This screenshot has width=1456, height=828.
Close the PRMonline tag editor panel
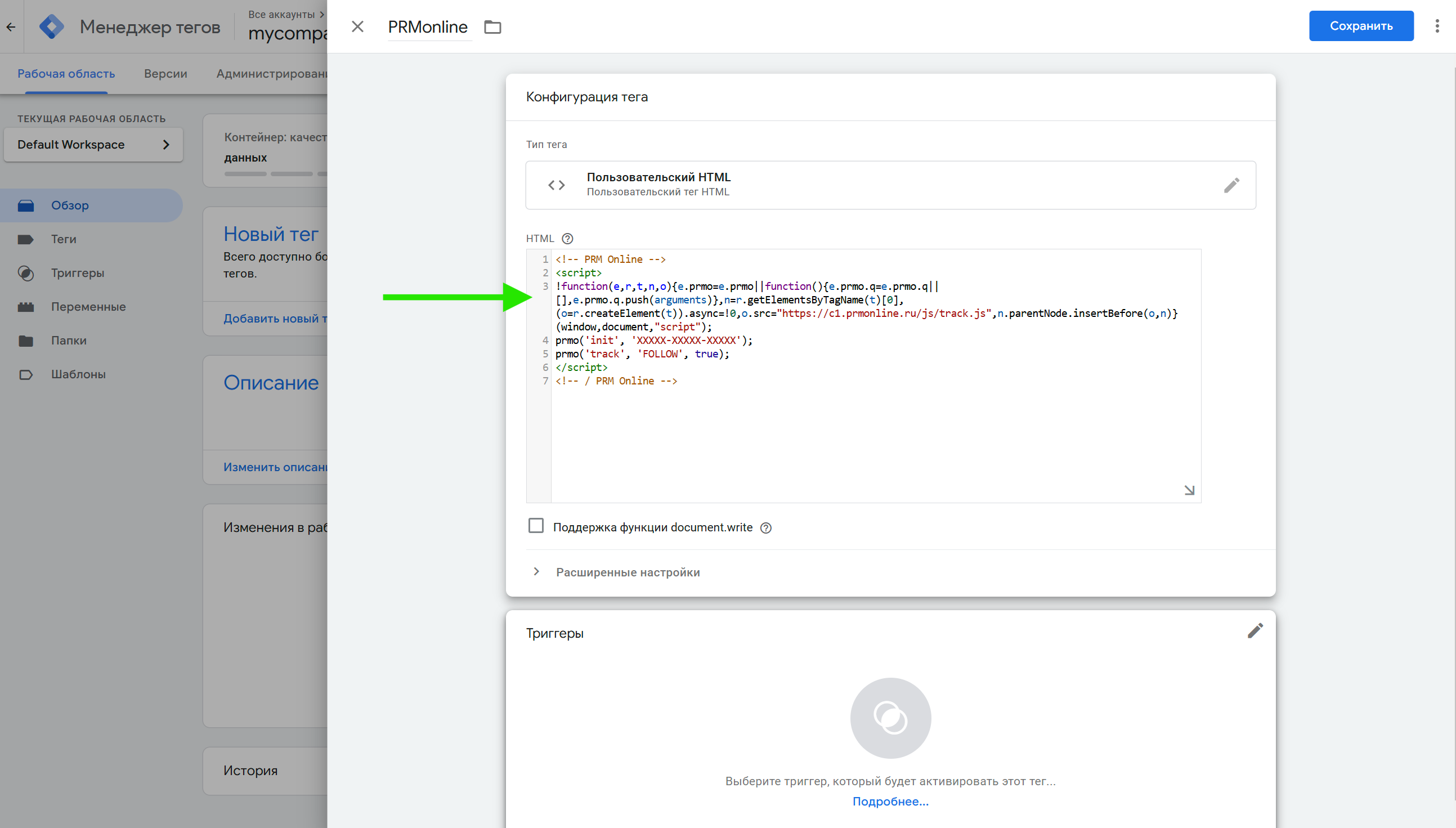tap(357, 26)
